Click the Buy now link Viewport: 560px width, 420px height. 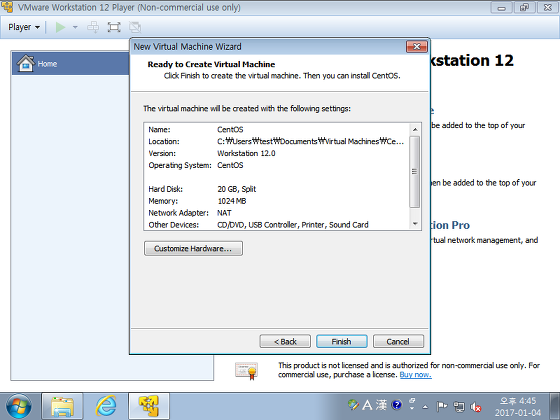415,375
